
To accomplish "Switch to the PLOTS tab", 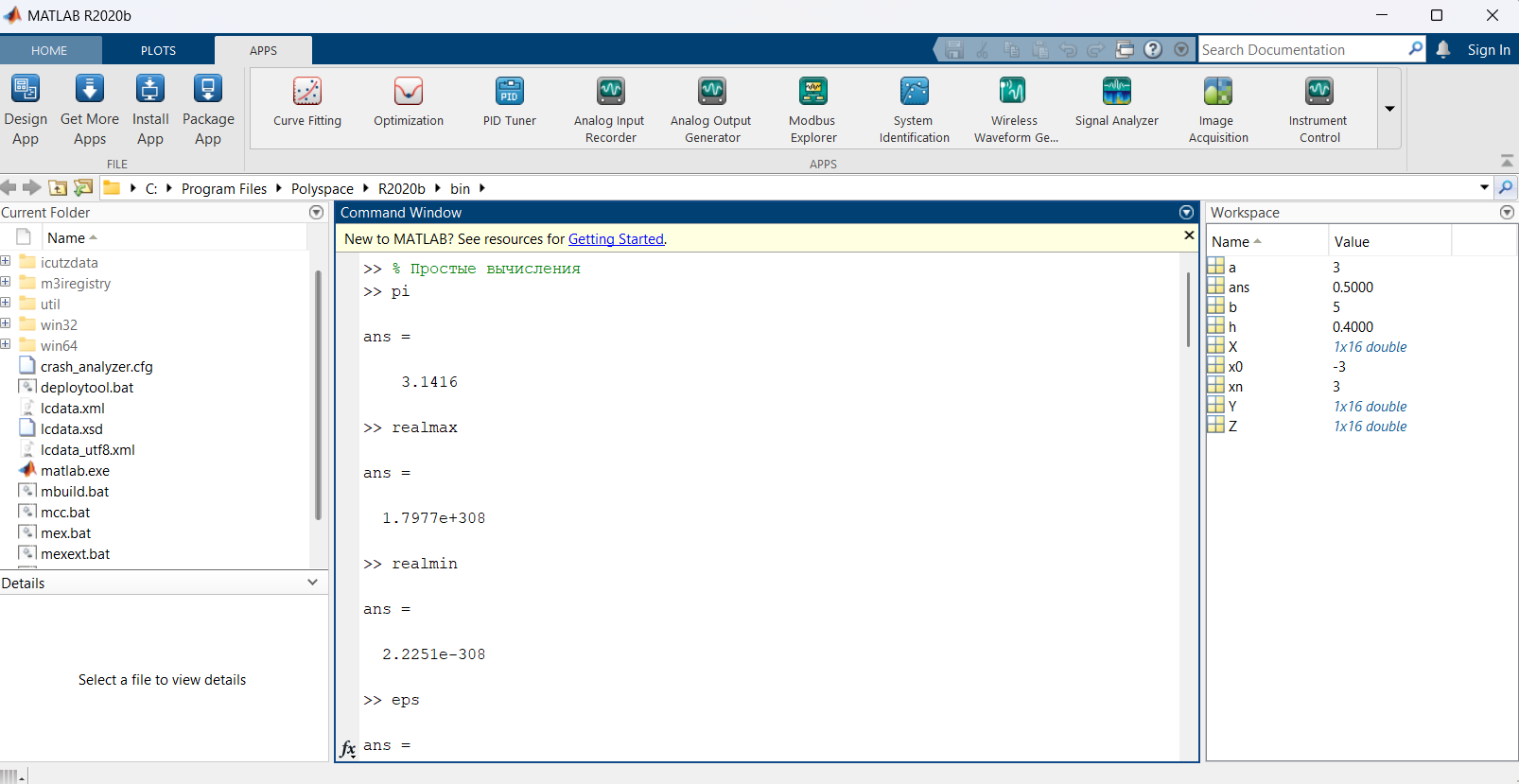I will click(158, 50).
